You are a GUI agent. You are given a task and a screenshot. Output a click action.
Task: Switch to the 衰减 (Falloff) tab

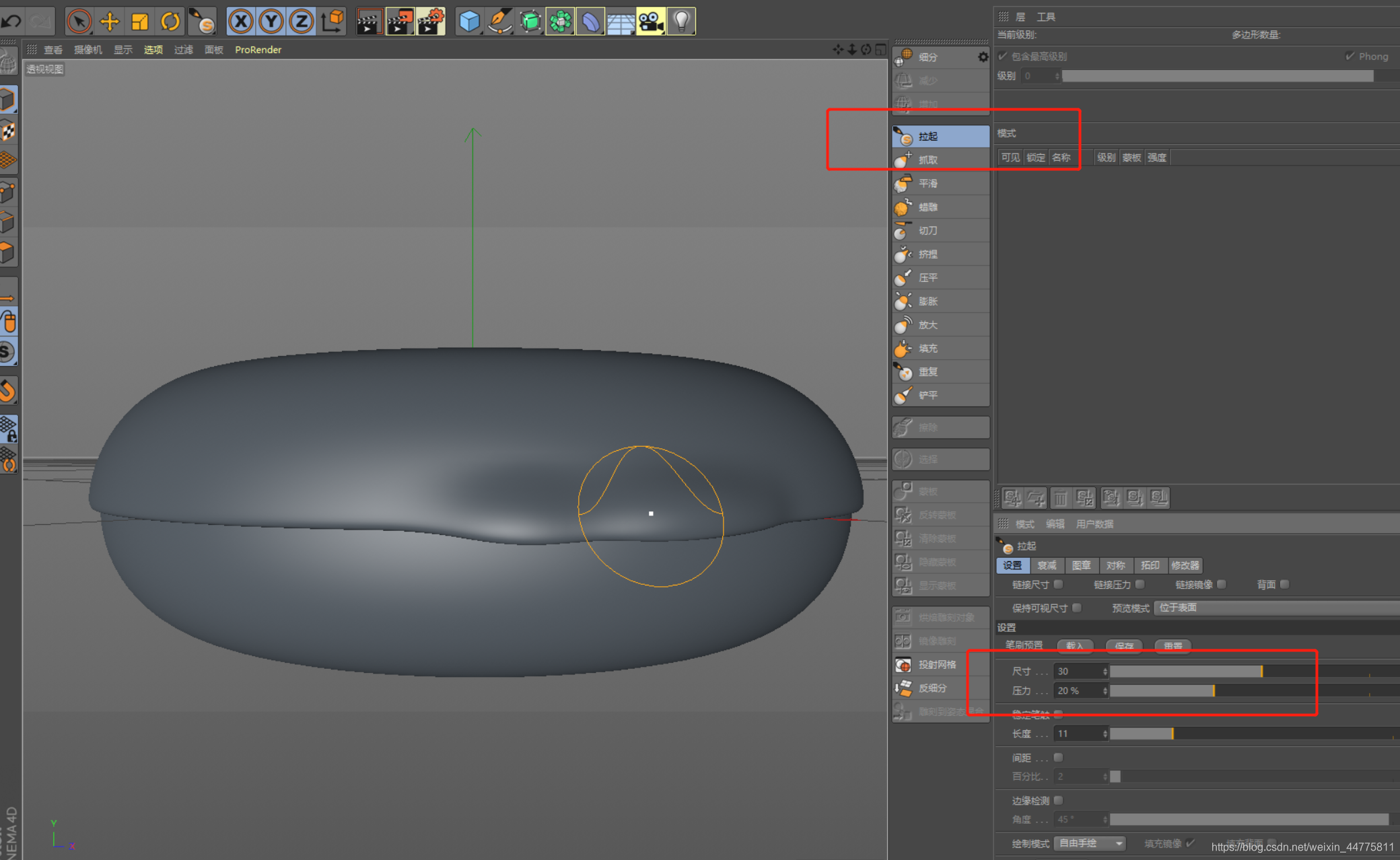[x=1047, y=565]
